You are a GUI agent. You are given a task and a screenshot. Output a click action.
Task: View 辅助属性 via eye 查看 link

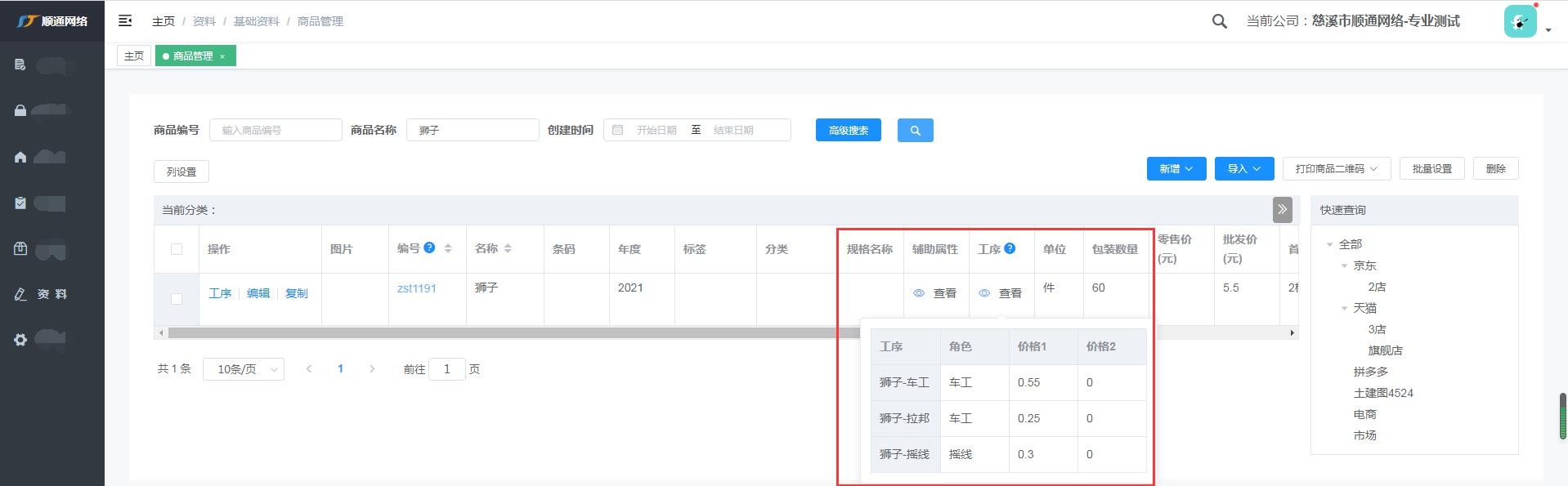pyautogui.click(x=935, y=293)
